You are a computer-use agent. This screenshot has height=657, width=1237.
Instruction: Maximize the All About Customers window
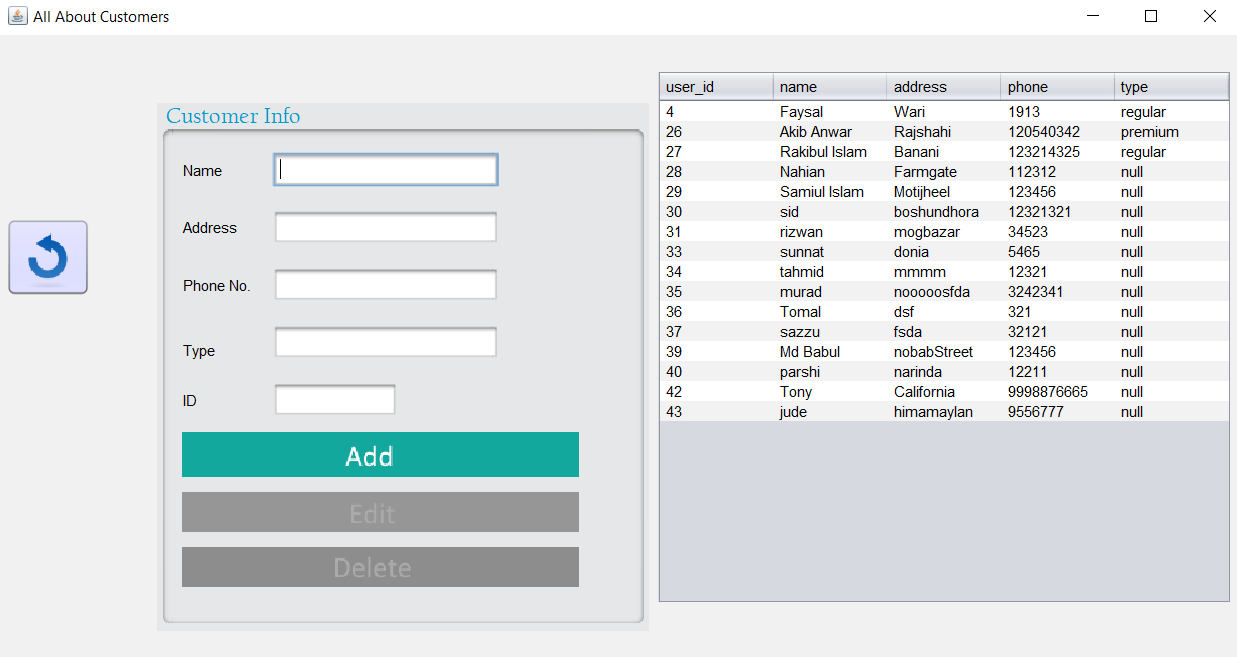pos(1151,16)
